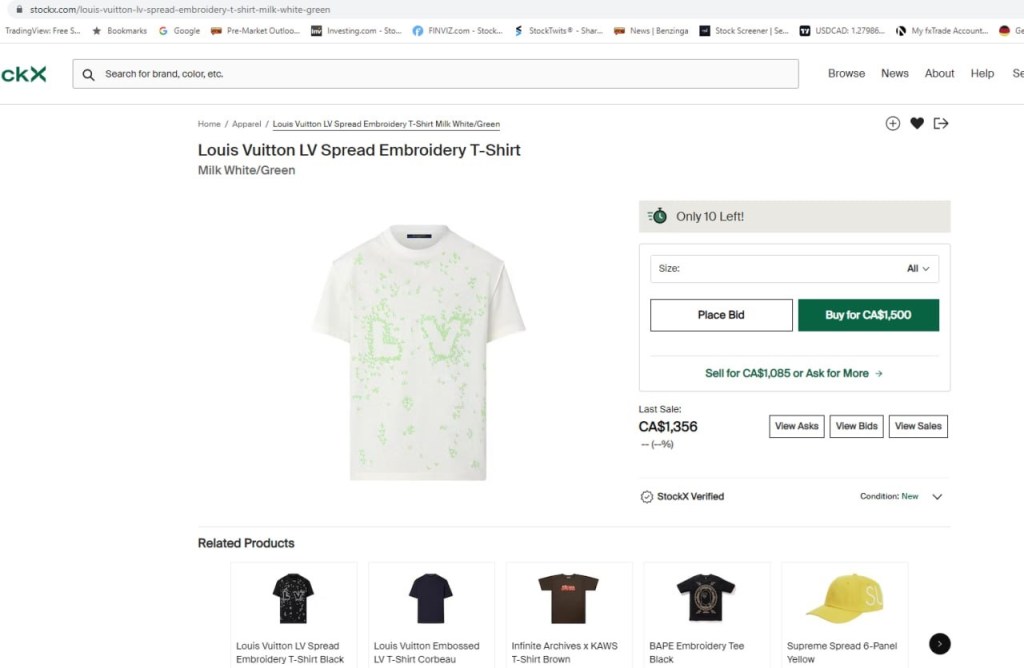Open the Google bookmark
The width and height of the screenshot is (1024, 668).
click(x=180, y=31)
